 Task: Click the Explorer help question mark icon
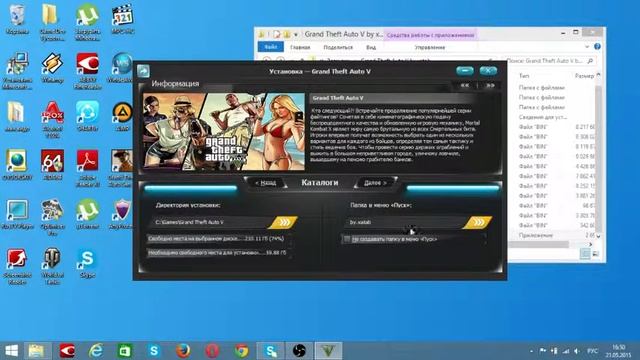pyautogui.click(x=597, y=47)
